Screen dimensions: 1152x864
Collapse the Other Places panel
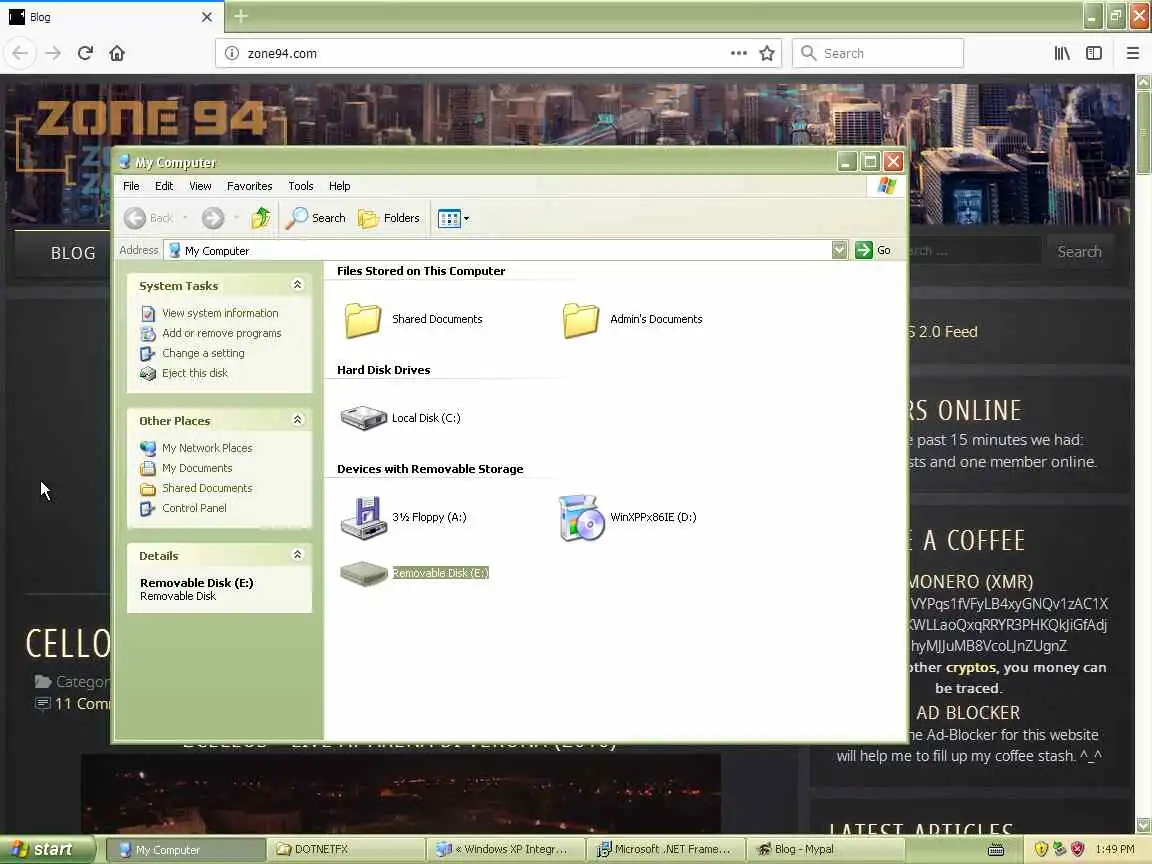pos(298,420)
